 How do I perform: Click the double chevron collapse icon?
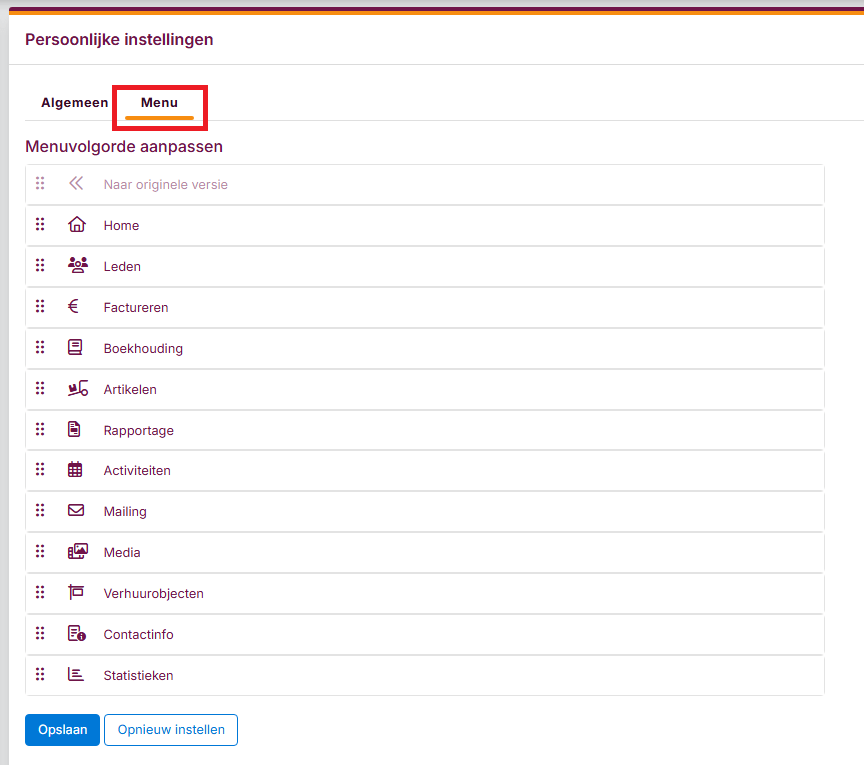(76, 184)
